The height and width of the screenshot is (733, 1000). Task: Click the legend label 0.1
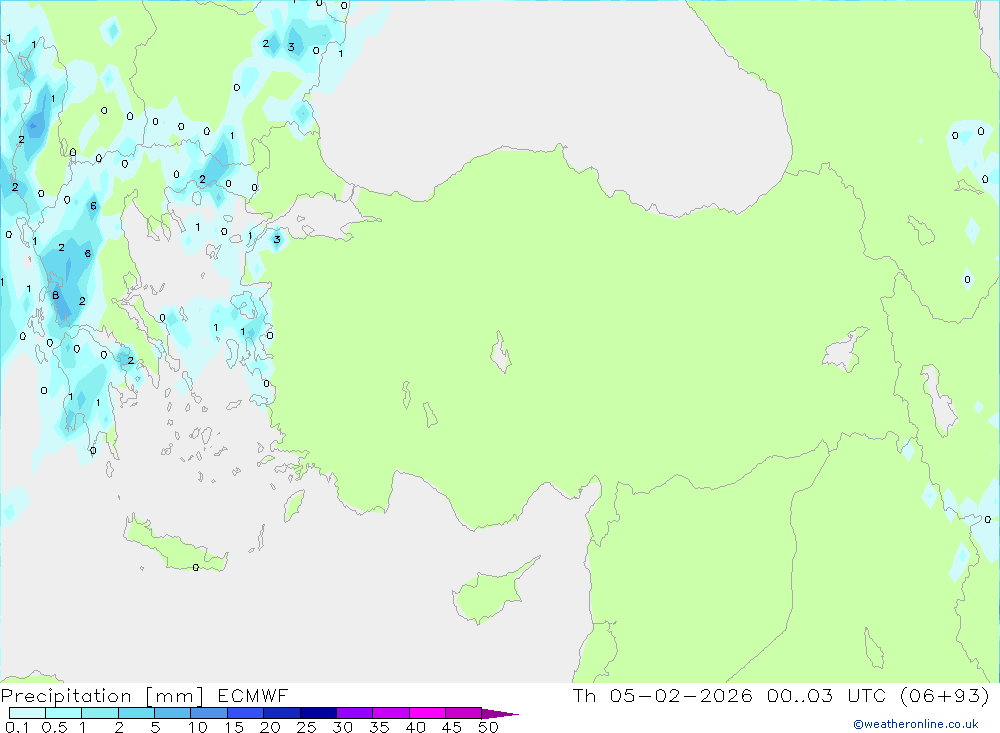tap(17, 727)
